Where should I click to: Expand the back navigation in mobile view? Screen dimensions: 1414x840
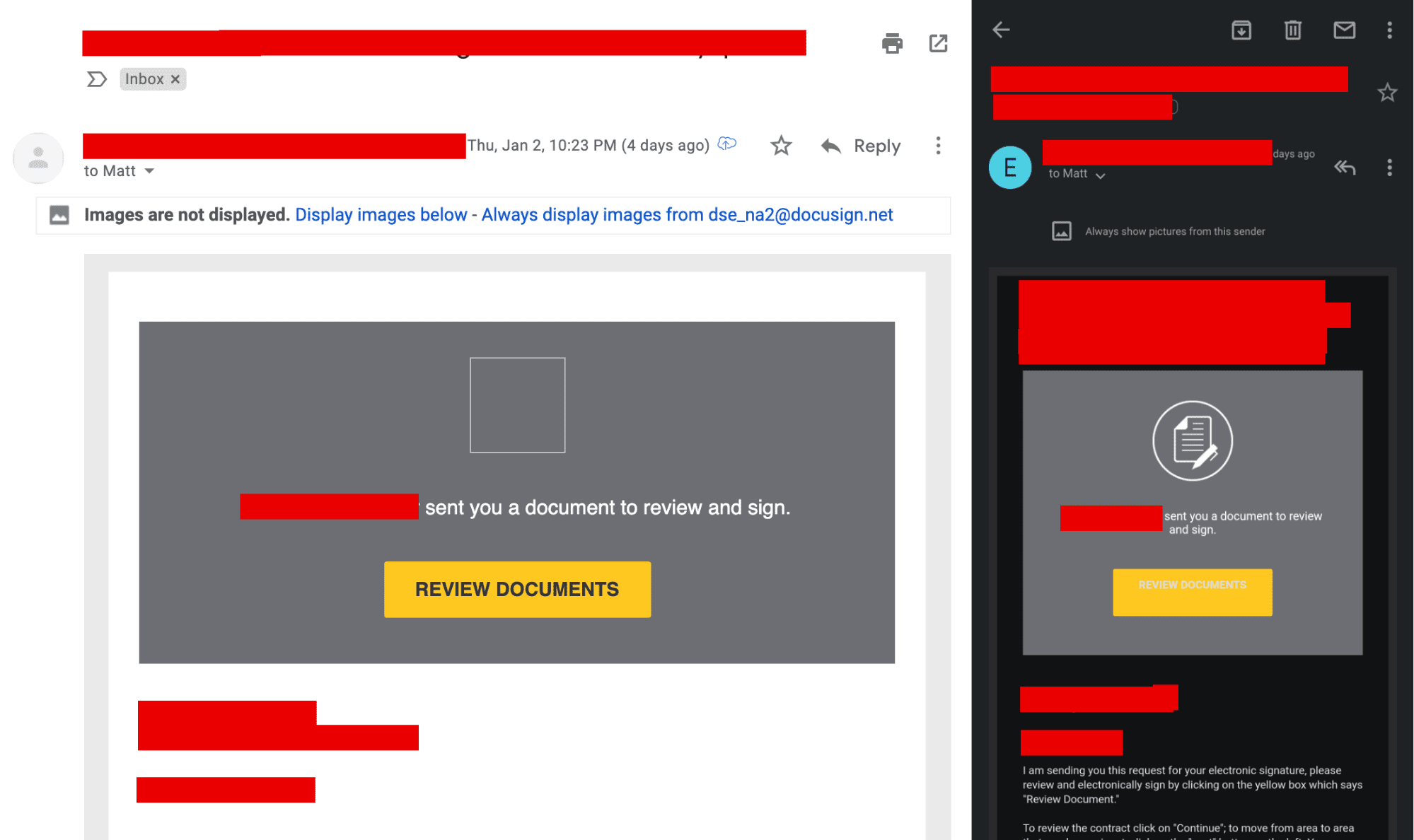(x=1000, y=29)
